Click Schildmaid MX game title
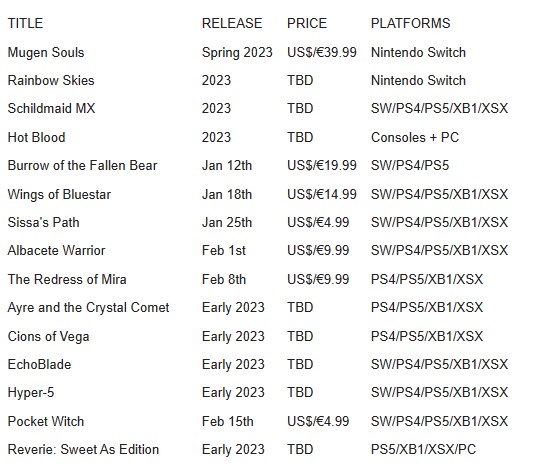 click(51, 109)
